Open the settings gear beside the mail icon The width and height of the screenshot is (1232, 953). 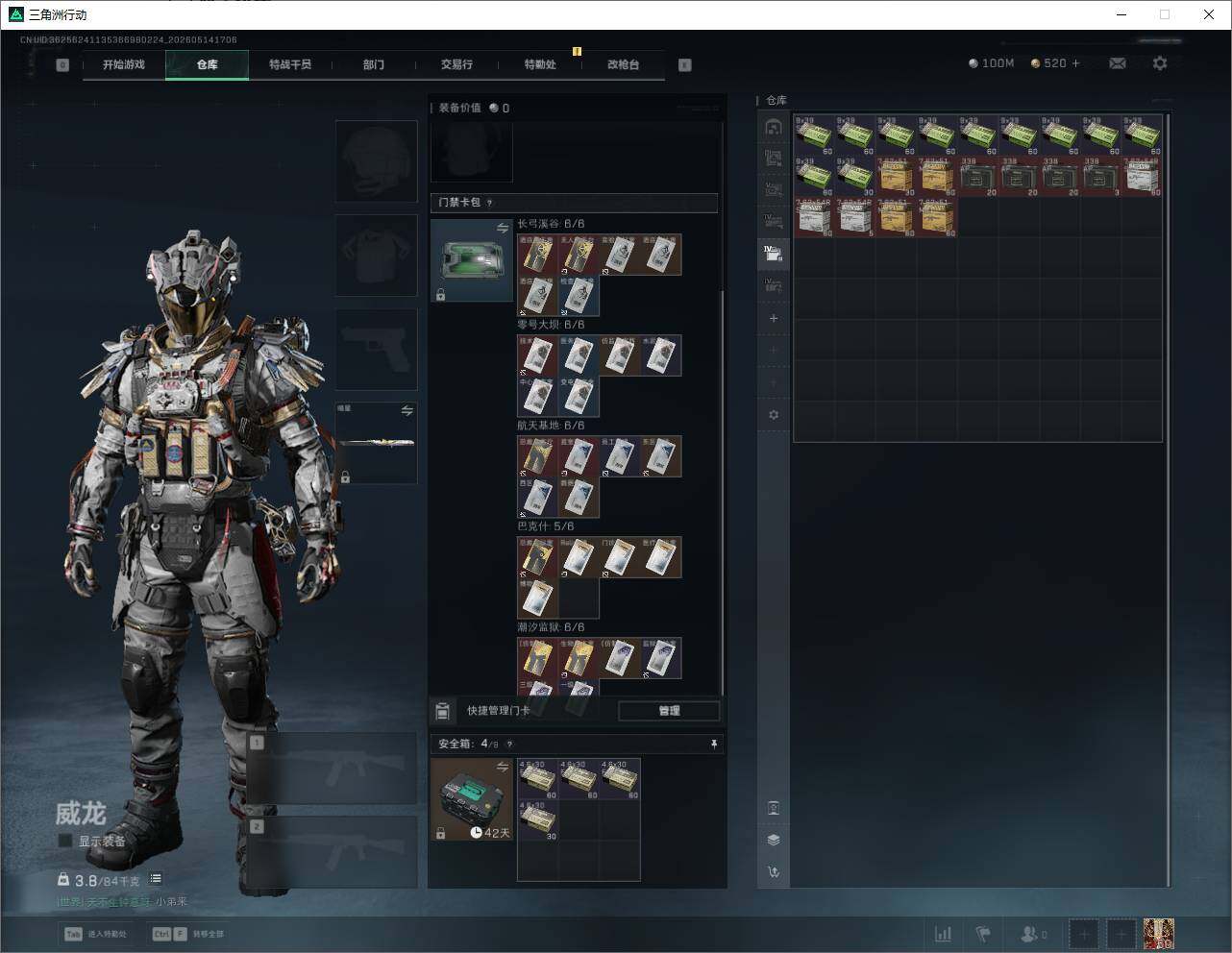point(1160,63)
